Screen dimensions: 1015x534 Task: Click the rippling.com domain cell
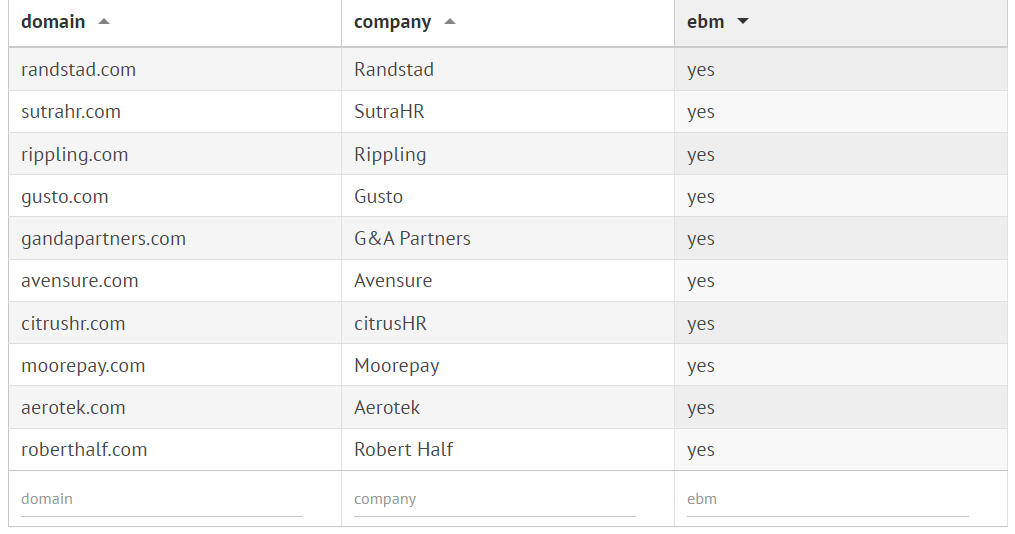[75, 155]
